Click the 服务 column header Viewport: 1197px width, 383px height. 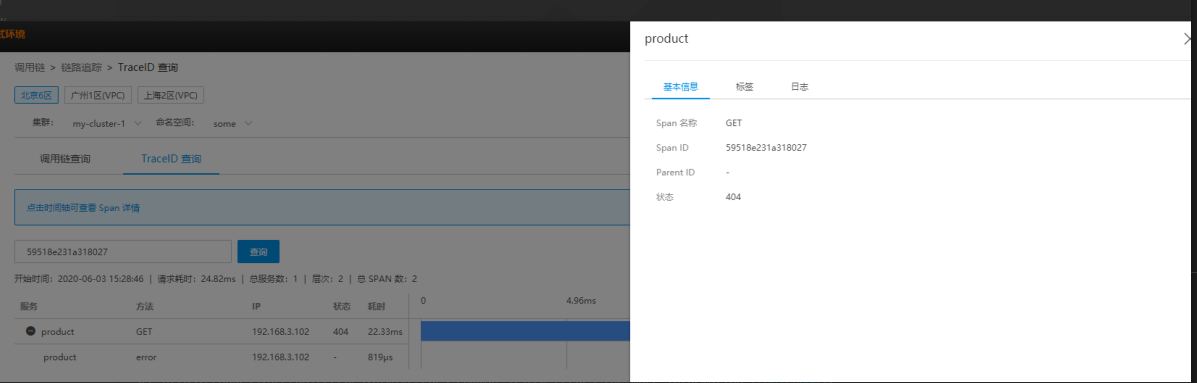[x=29, y=306]
